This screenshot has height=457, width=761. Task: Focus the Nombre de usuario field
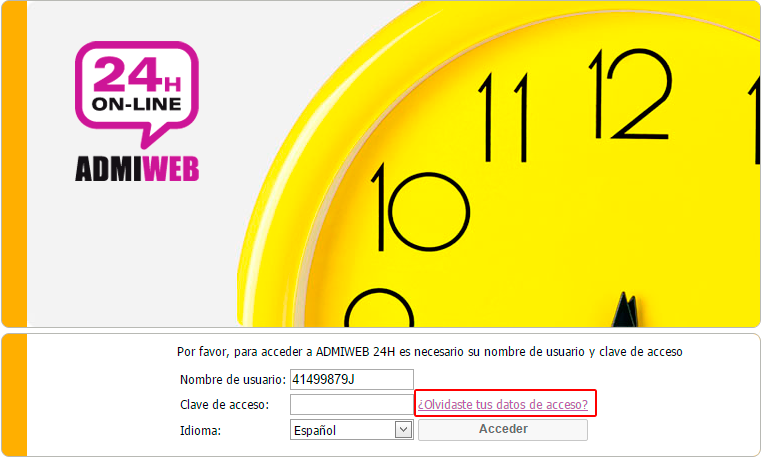[351, 379]
